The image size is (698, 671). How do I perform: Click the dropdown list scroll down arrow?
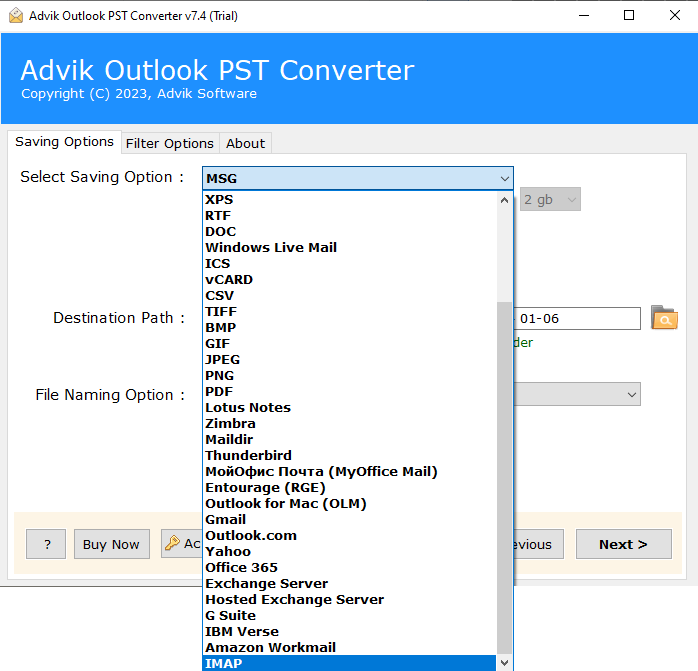tap(504, 663)
